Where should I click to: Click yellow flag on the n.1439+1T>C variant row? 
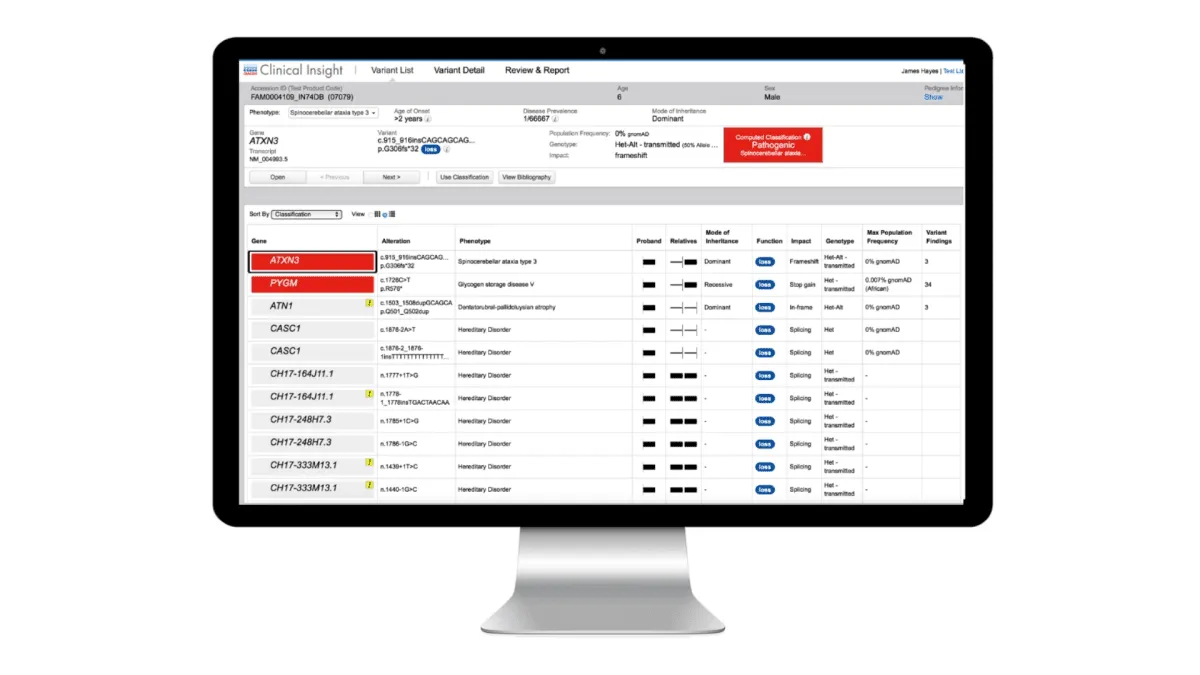pyautogui.click(x=369, y=463)
